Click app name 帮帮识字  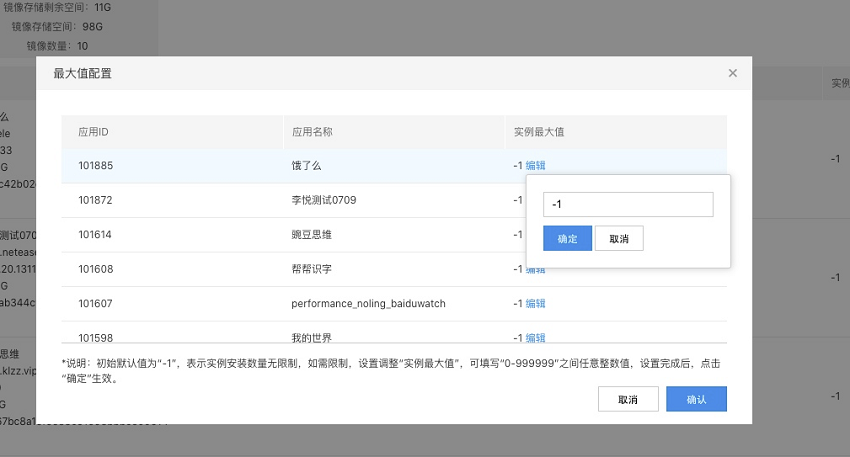tap(311, 269)
